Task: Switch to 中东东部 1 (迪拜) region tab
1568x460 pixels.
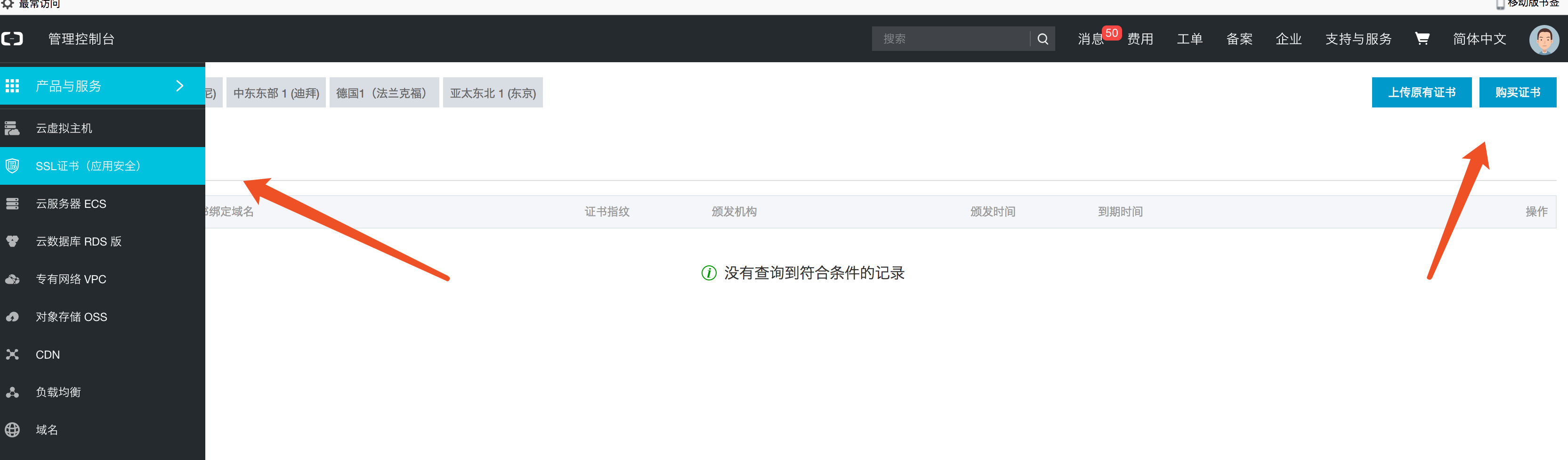Action: tap(276, 92)
